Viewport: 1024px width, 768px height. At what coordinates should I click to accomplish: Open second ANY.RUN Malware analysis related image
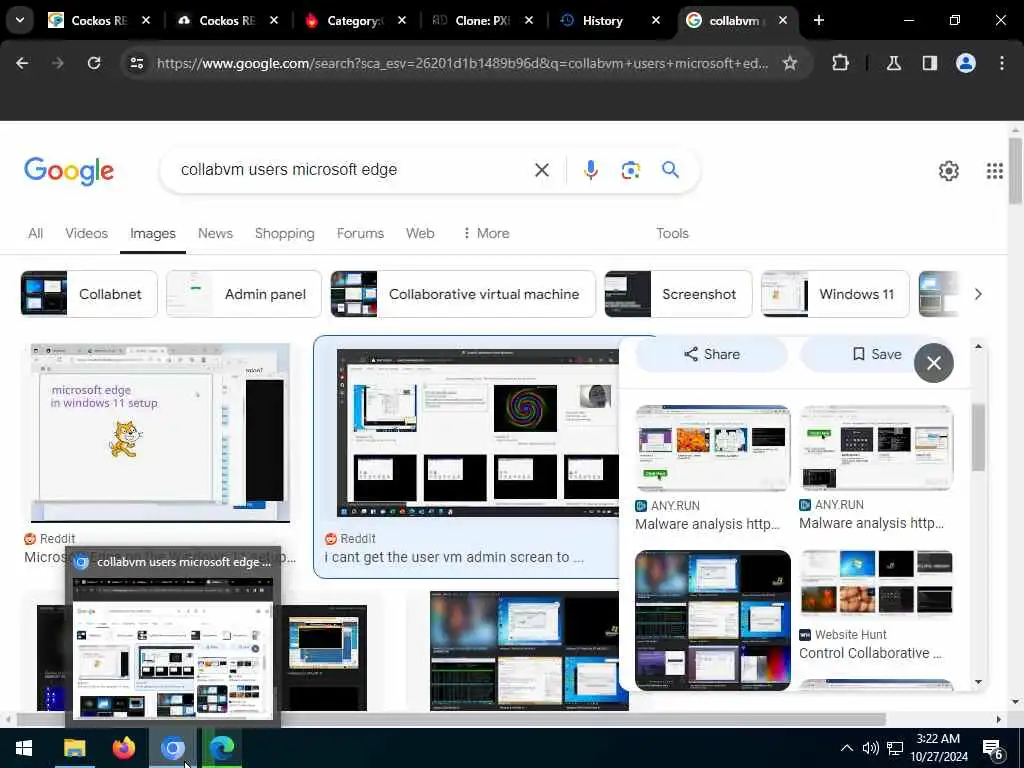[x=876, y=447]
